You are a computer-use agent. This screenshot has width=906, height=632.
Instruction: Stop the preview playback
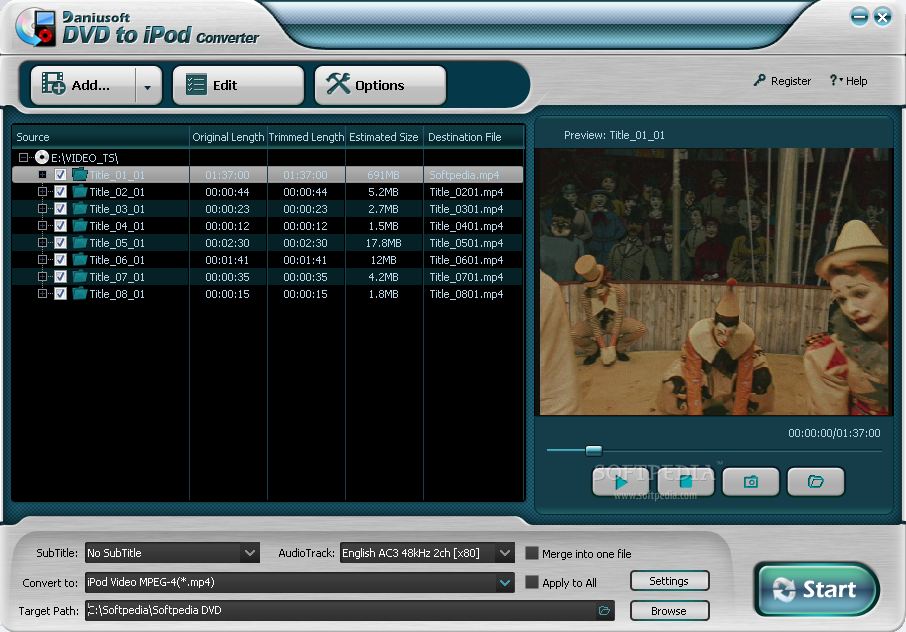coord(686,482)
